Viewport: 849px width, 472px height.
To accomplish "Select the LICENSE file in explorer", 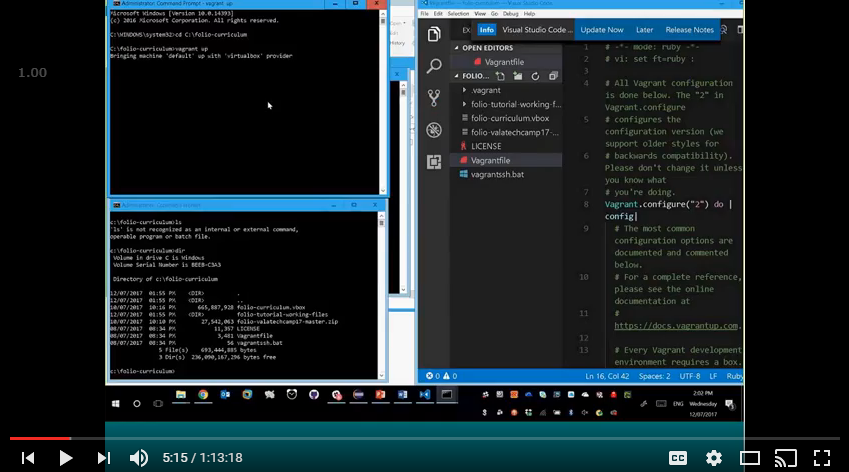I will pyautogui.click(x=506, y=146).
